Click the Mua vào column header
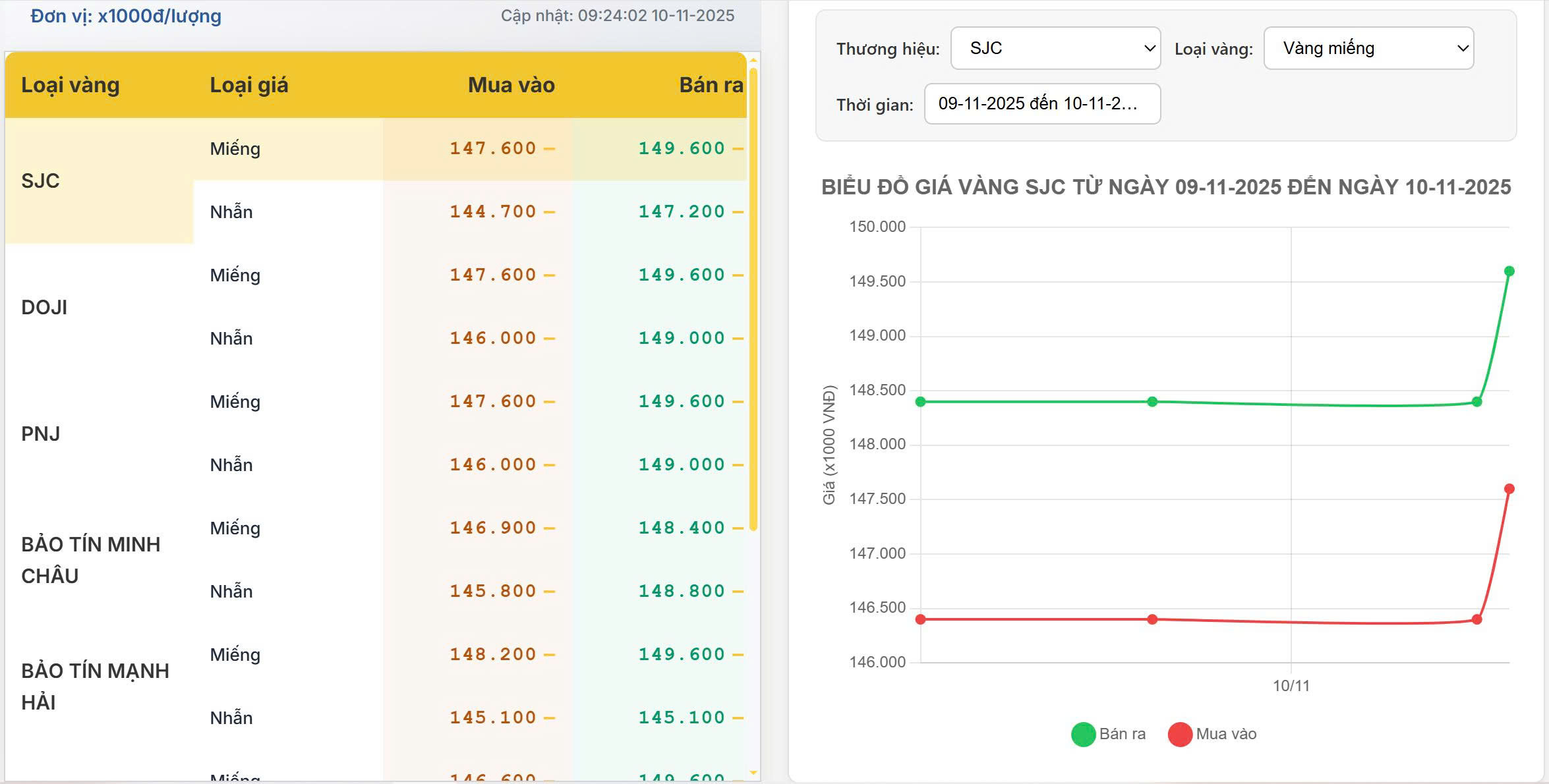 [511, 85]
